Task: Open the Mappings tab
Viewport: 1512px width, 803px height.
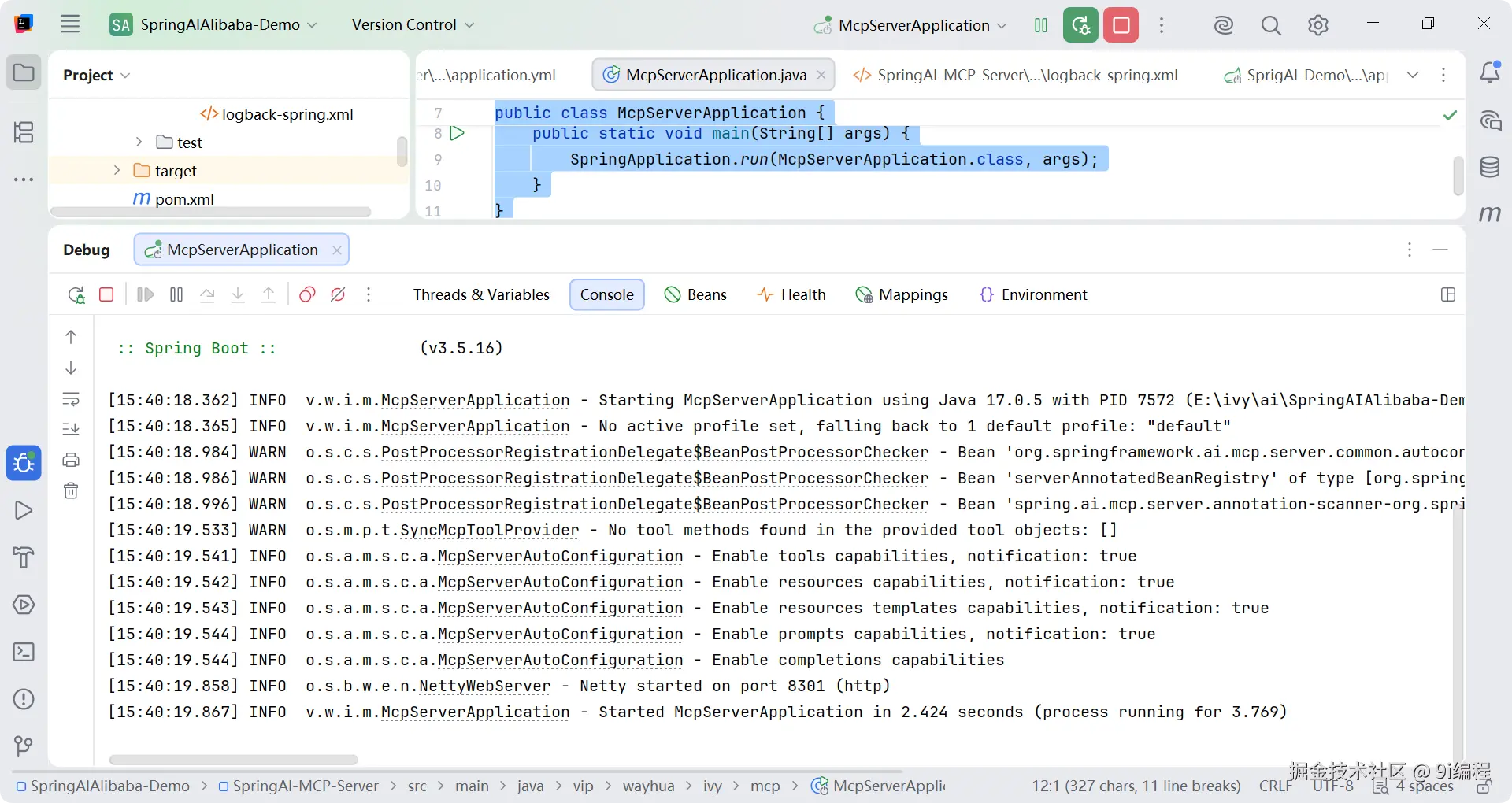Action: pyautogui.click(x=902, y=294)
